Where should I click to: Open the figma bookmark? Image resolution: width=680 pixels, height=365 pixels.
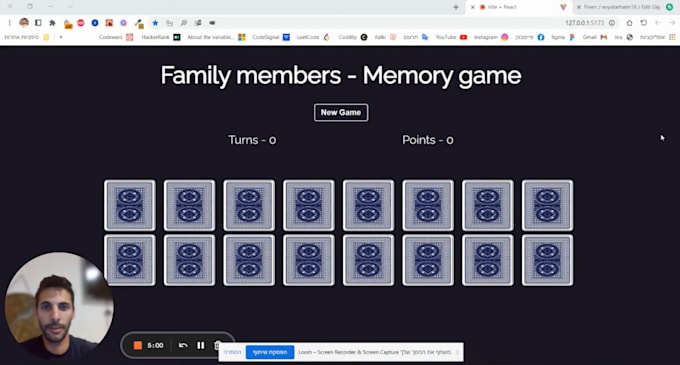(563, 37)
